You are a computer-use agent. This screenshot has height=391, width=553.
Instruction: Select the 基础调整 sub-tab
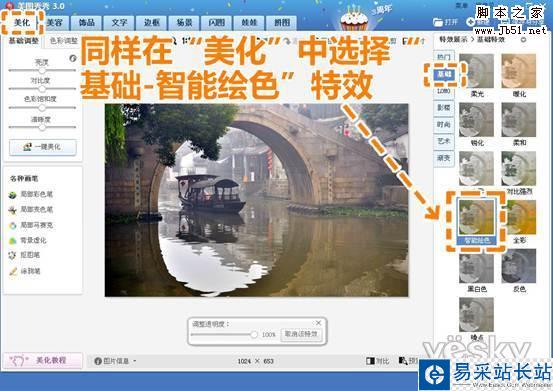tap(24, 41)
